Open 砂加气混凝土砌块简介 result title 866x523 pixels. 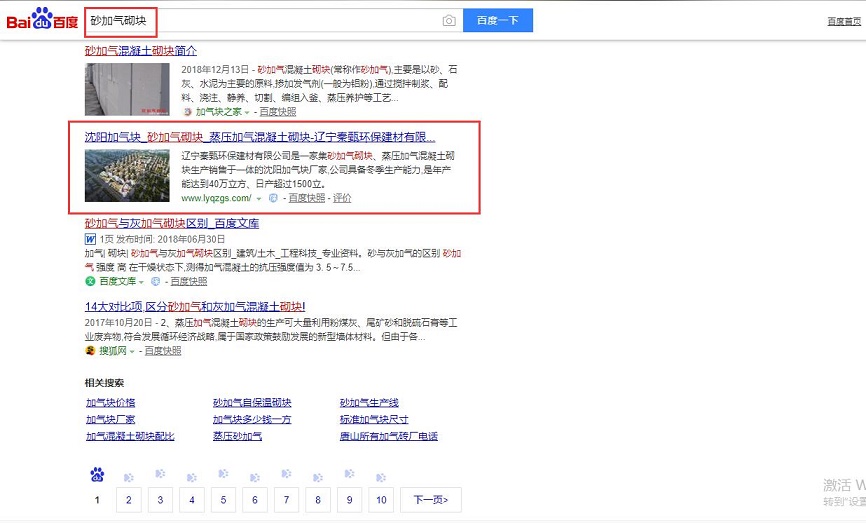[x=141, y=51]
